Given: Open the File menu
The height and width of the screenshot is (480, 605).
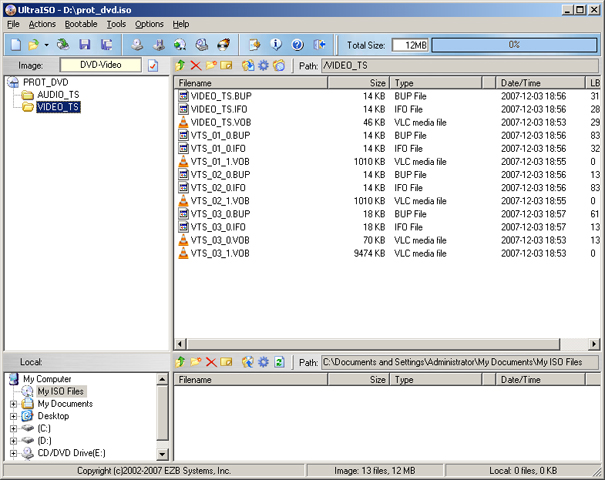Looking at the screenshot, I should (x=13, y=24).
